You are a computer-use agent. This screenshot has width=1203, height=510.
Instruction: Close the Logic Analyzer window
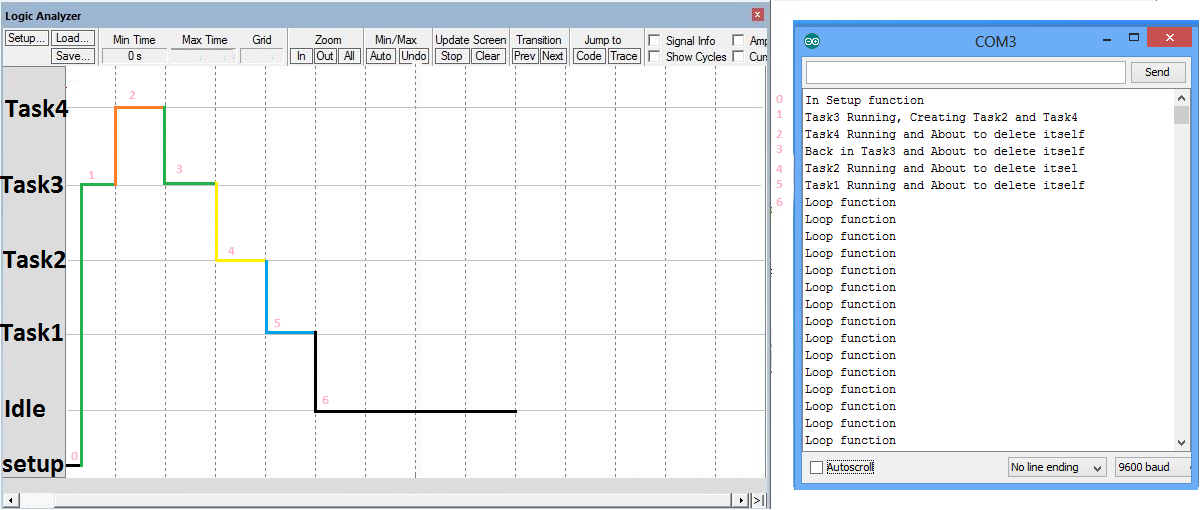click(x=757, y=15)
